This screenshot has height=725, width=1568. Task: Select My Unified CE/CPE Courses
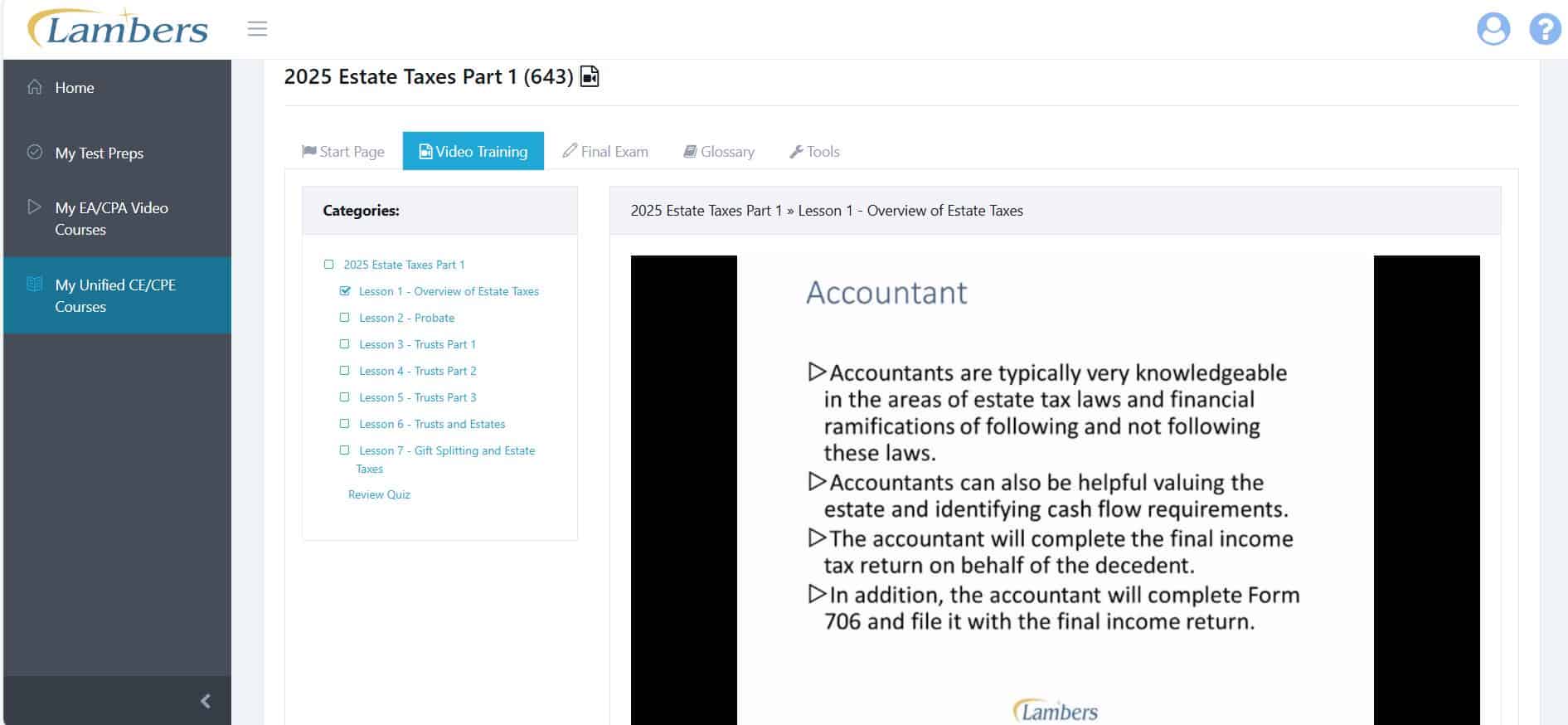click(115, 295)
